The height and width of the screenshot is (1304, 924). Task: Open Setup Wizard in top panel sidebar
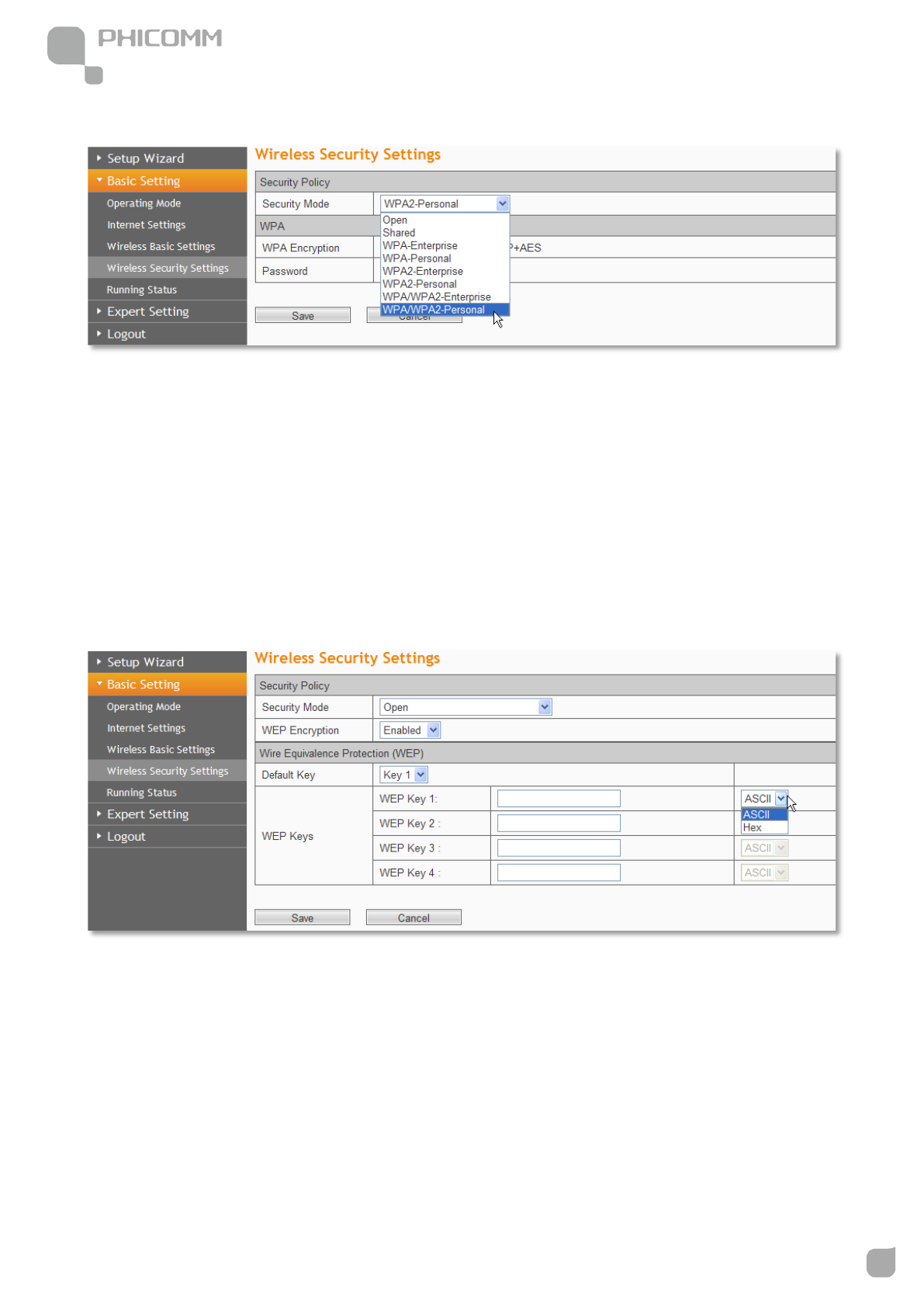click(167, 158)
